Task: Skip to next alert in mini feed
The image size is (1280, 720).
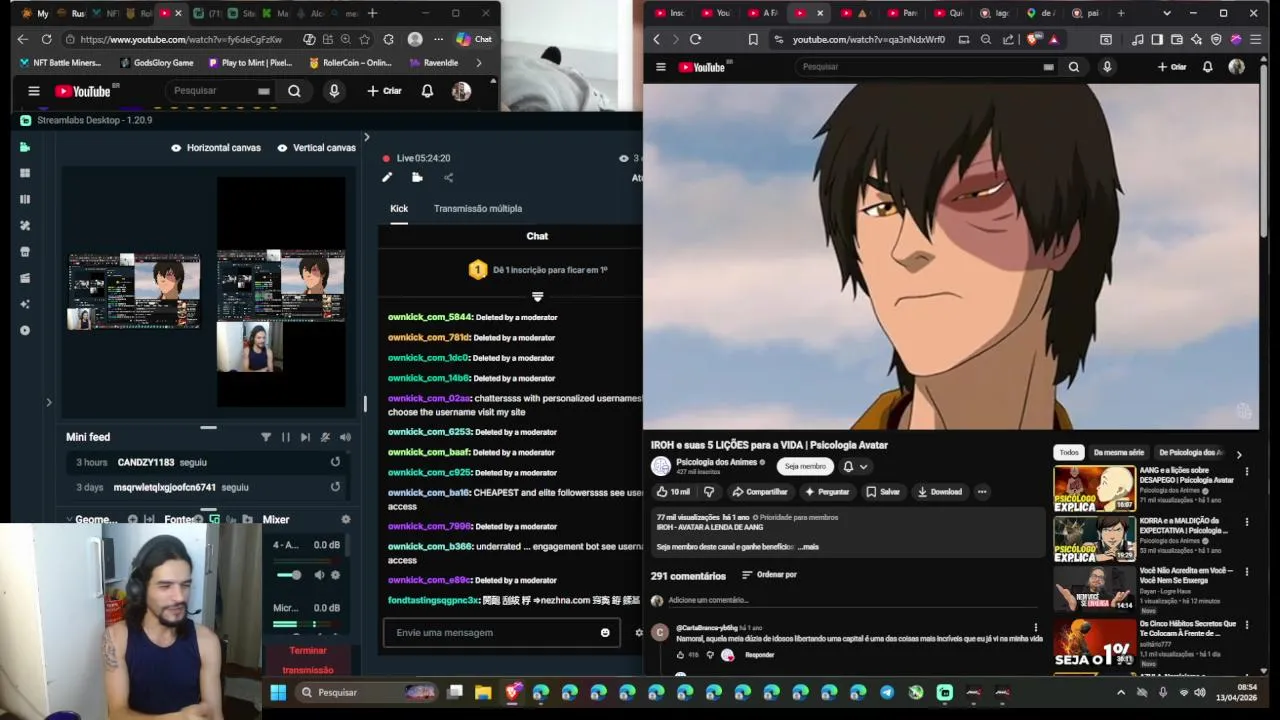Action: (x=305, y=437)
